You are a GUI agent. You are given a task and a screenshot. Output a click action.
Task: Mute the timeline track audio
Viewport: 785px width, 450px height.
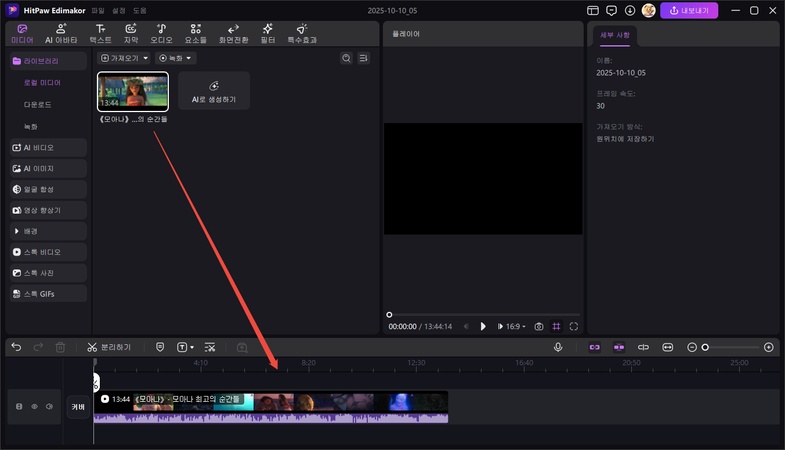pyautogui.click(x=50, y=407)
